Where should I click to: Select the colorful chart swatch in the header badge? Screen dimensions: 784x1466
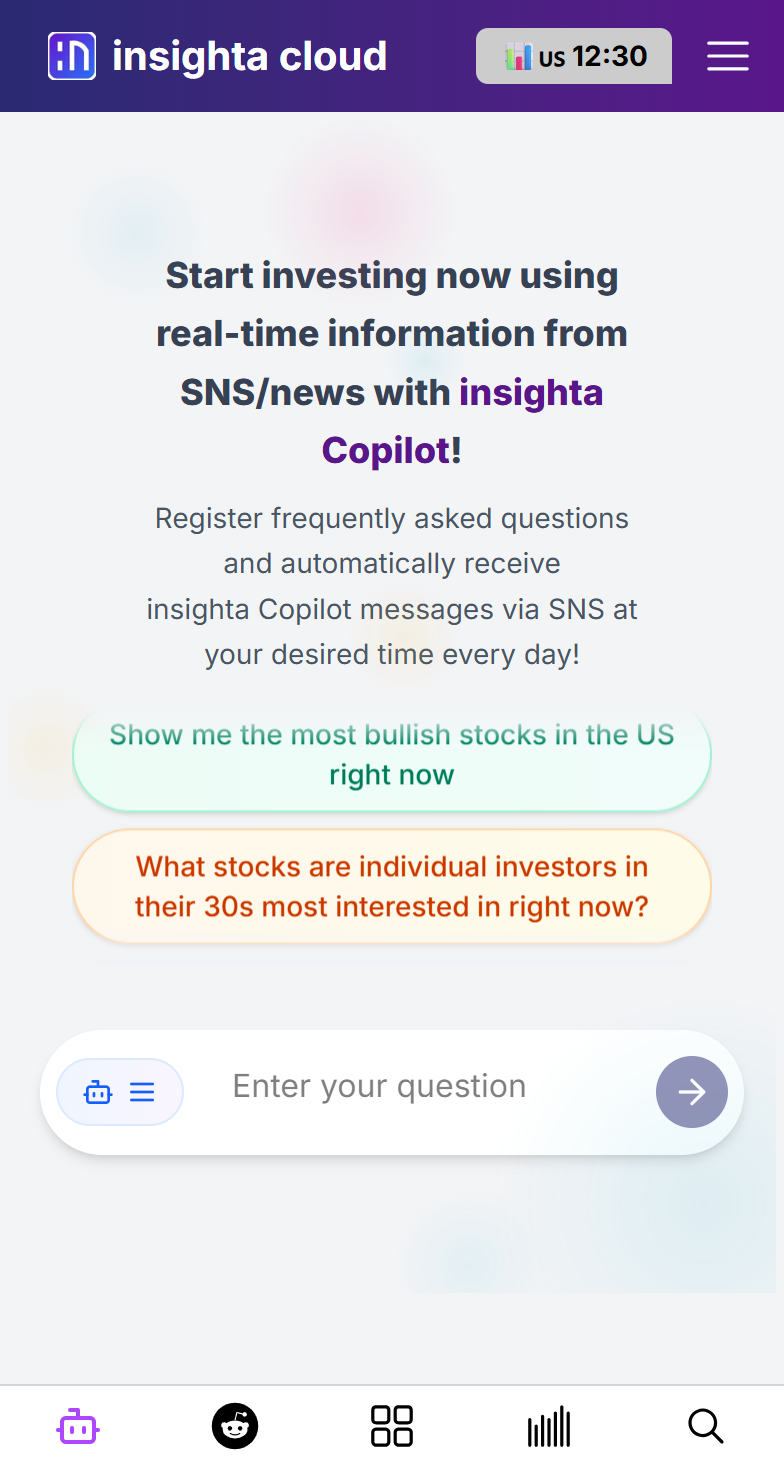[x=521, y=56]
